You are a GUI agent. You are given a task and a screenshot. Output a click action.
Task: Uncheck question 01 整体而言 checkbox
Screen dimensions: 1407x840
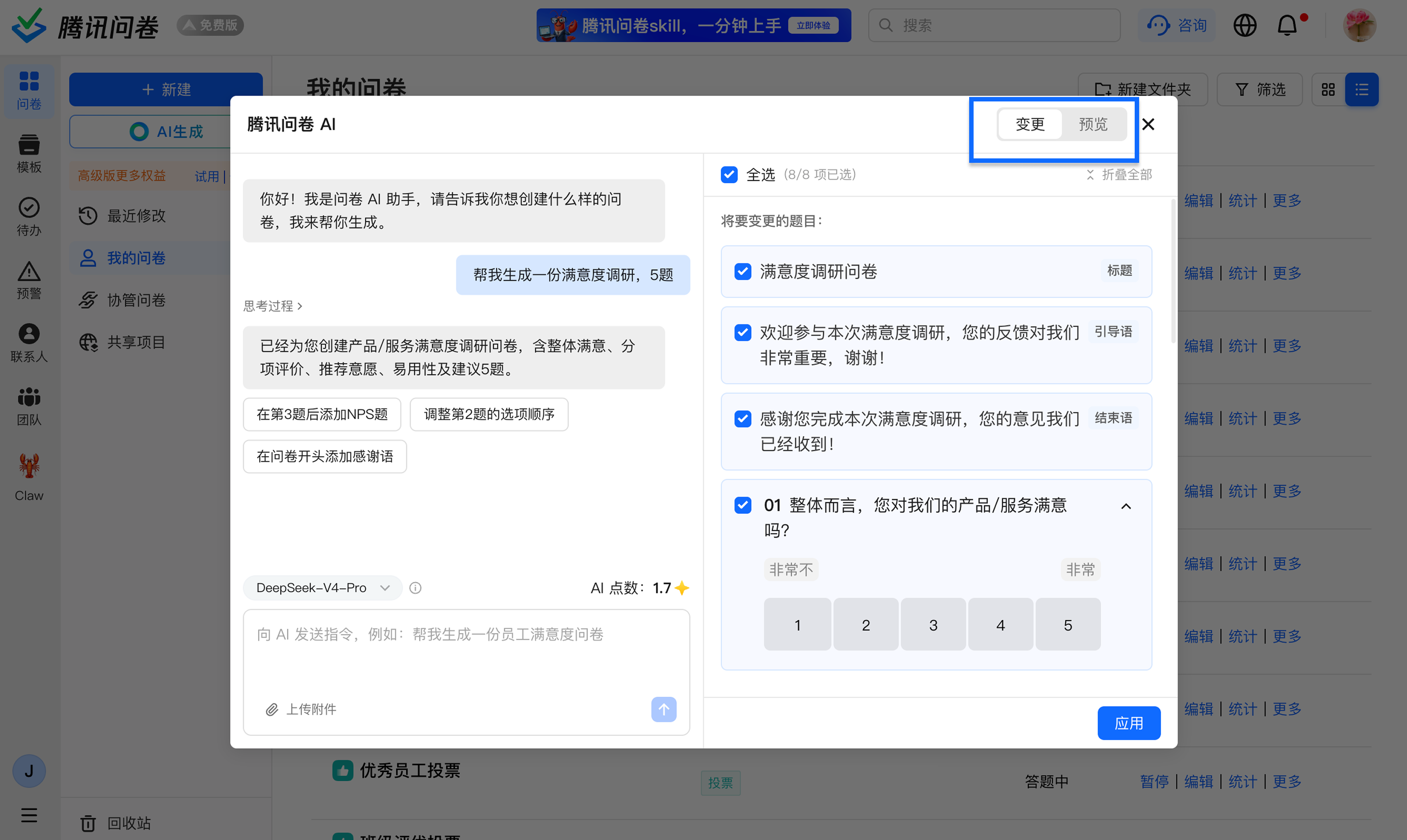[x=743, y=505]
